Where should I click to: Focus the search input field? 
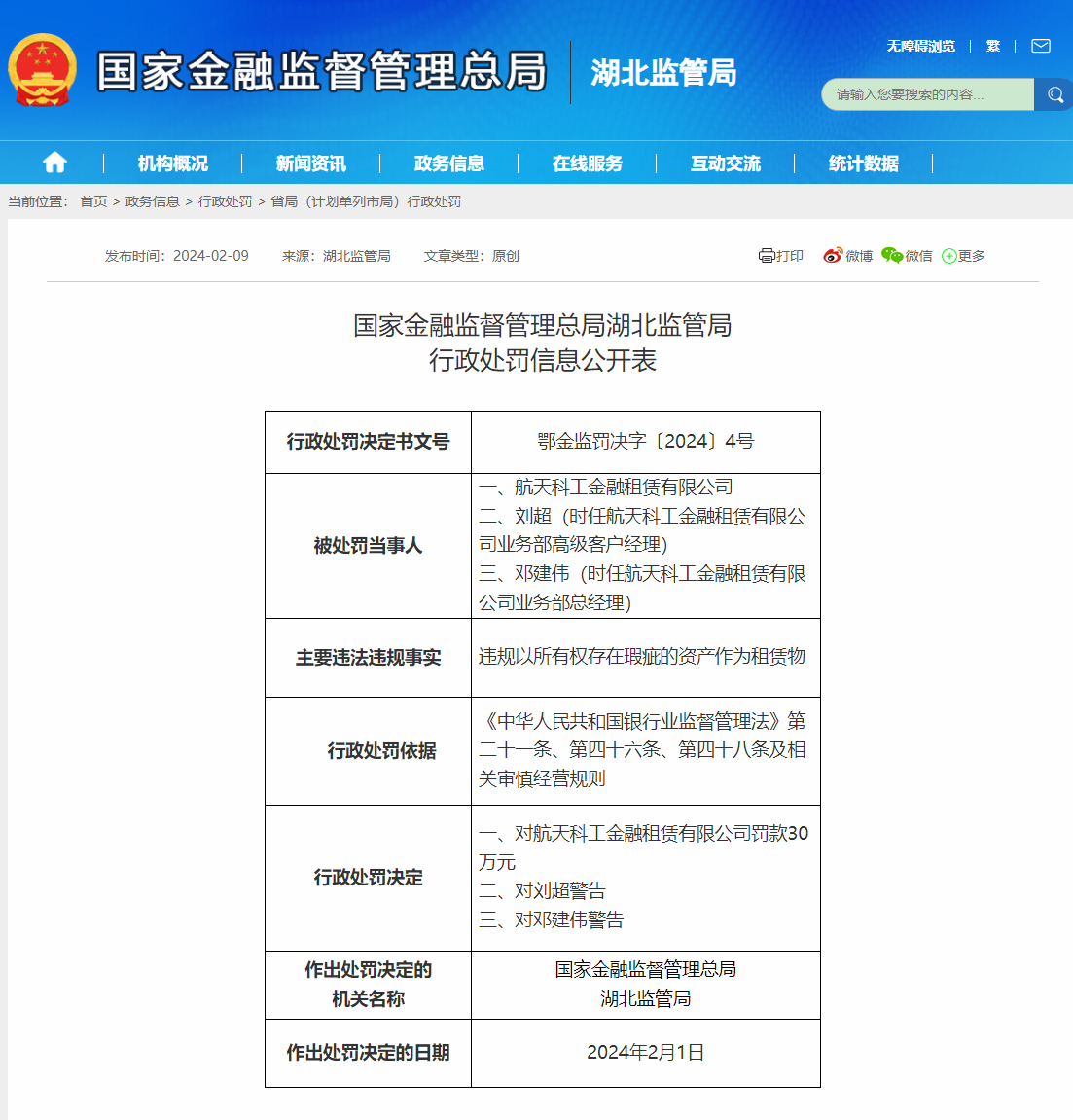[x=926, y=94]
